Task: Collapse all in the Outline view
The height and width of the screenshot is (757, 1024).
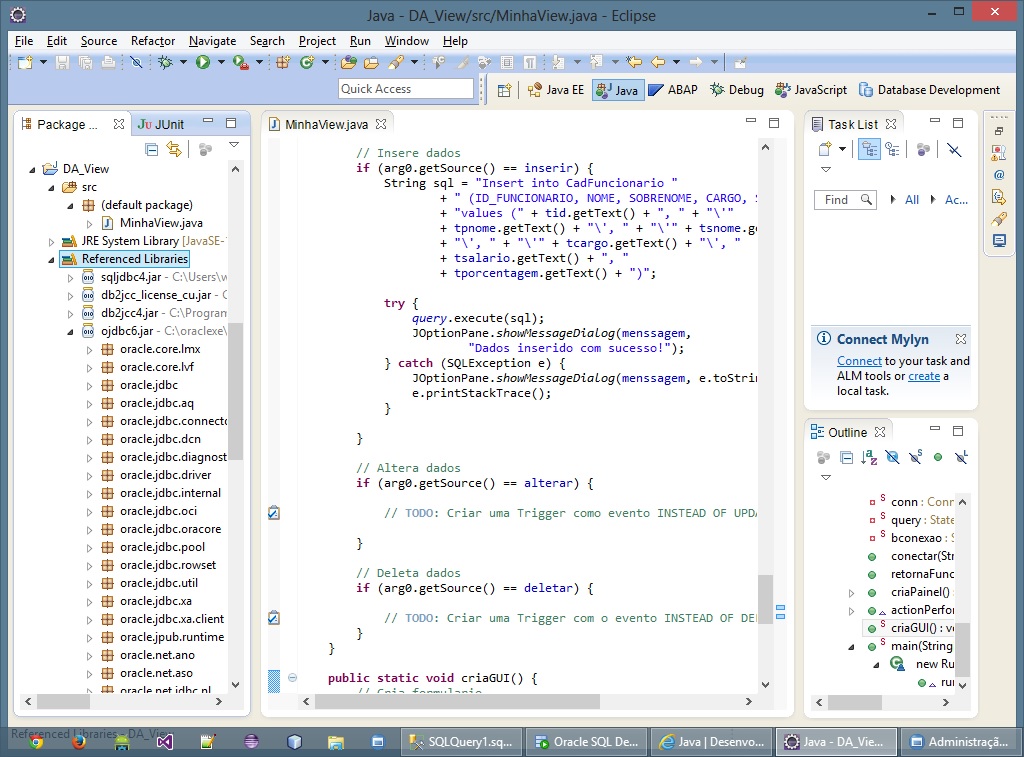Action: click(846, 457)
